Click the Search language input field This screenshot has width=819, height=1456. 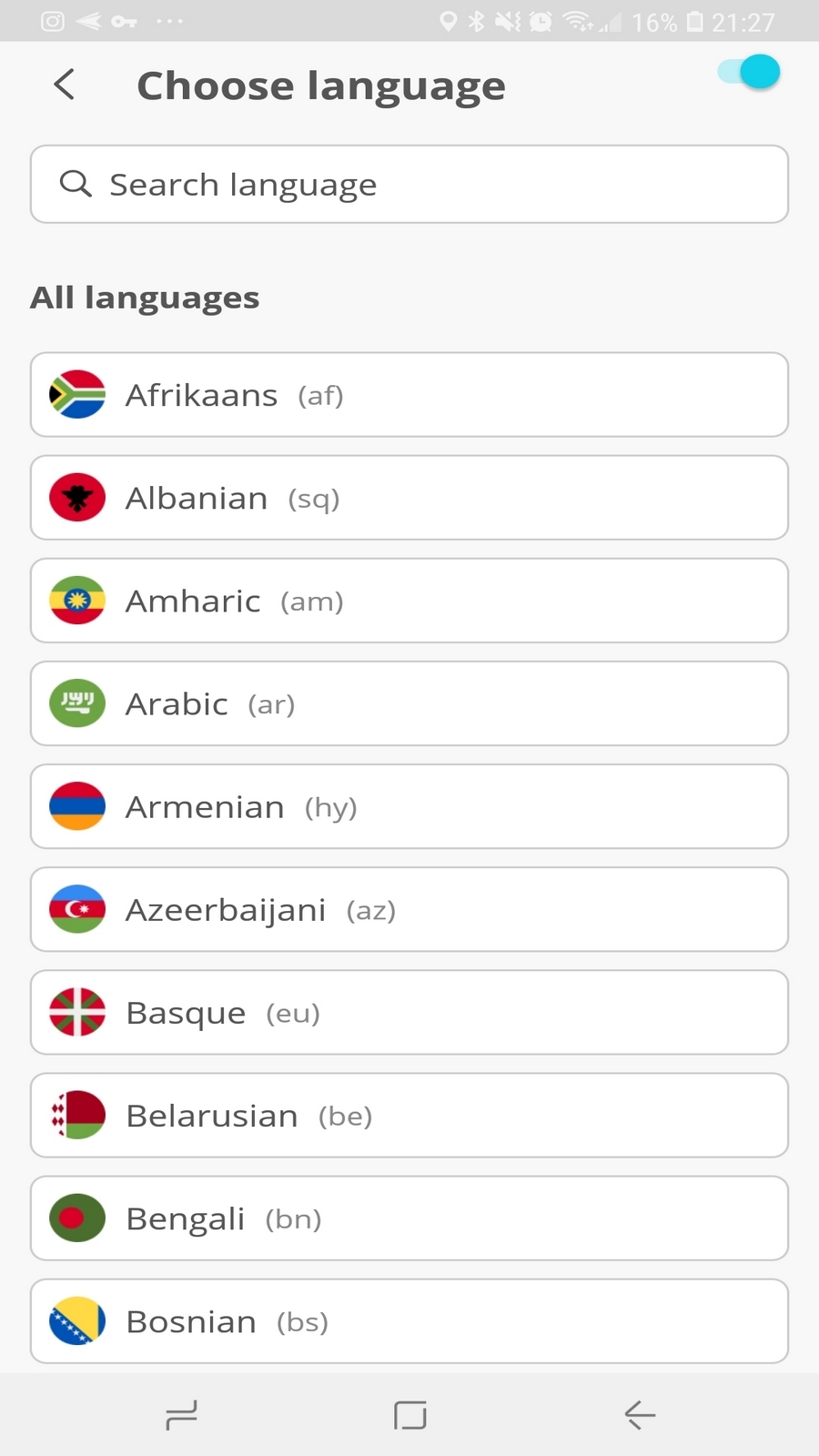[409, 184]
